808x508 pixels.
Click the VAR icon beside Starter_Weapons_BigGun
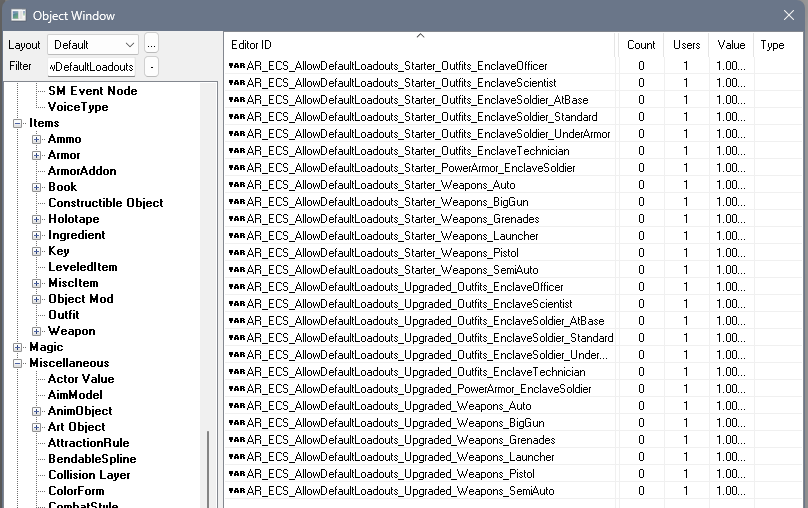237,202
